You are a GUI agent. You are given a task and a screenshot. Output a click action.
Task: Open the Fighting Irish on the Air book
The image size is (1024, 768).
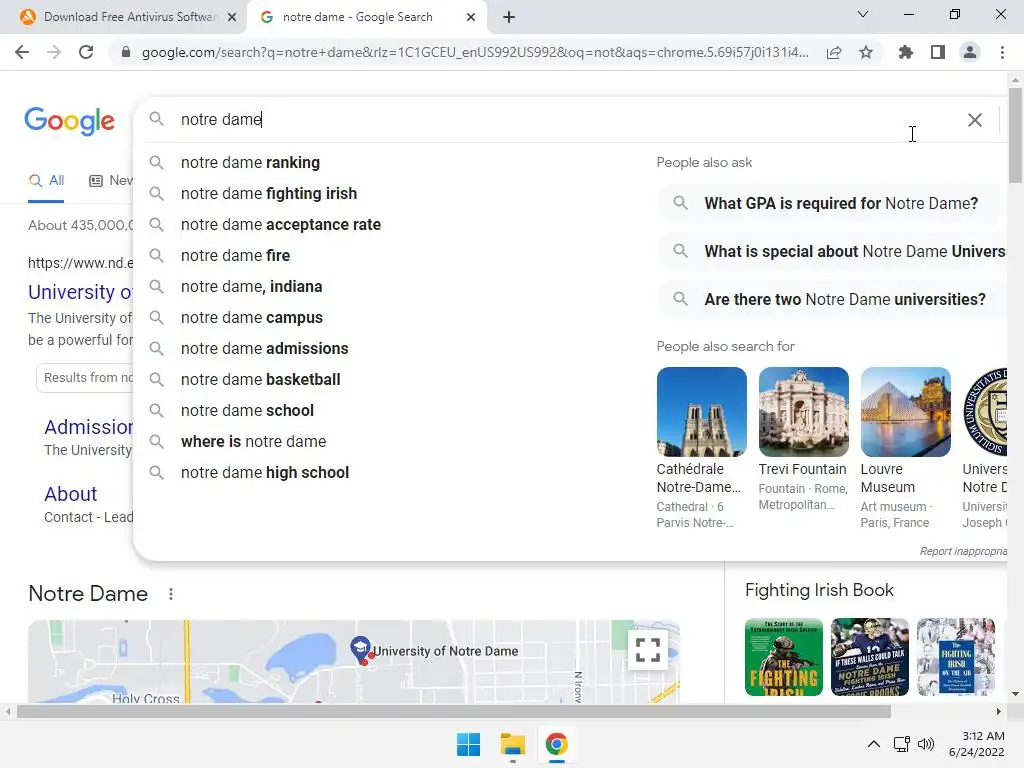(x=955, y=657)
